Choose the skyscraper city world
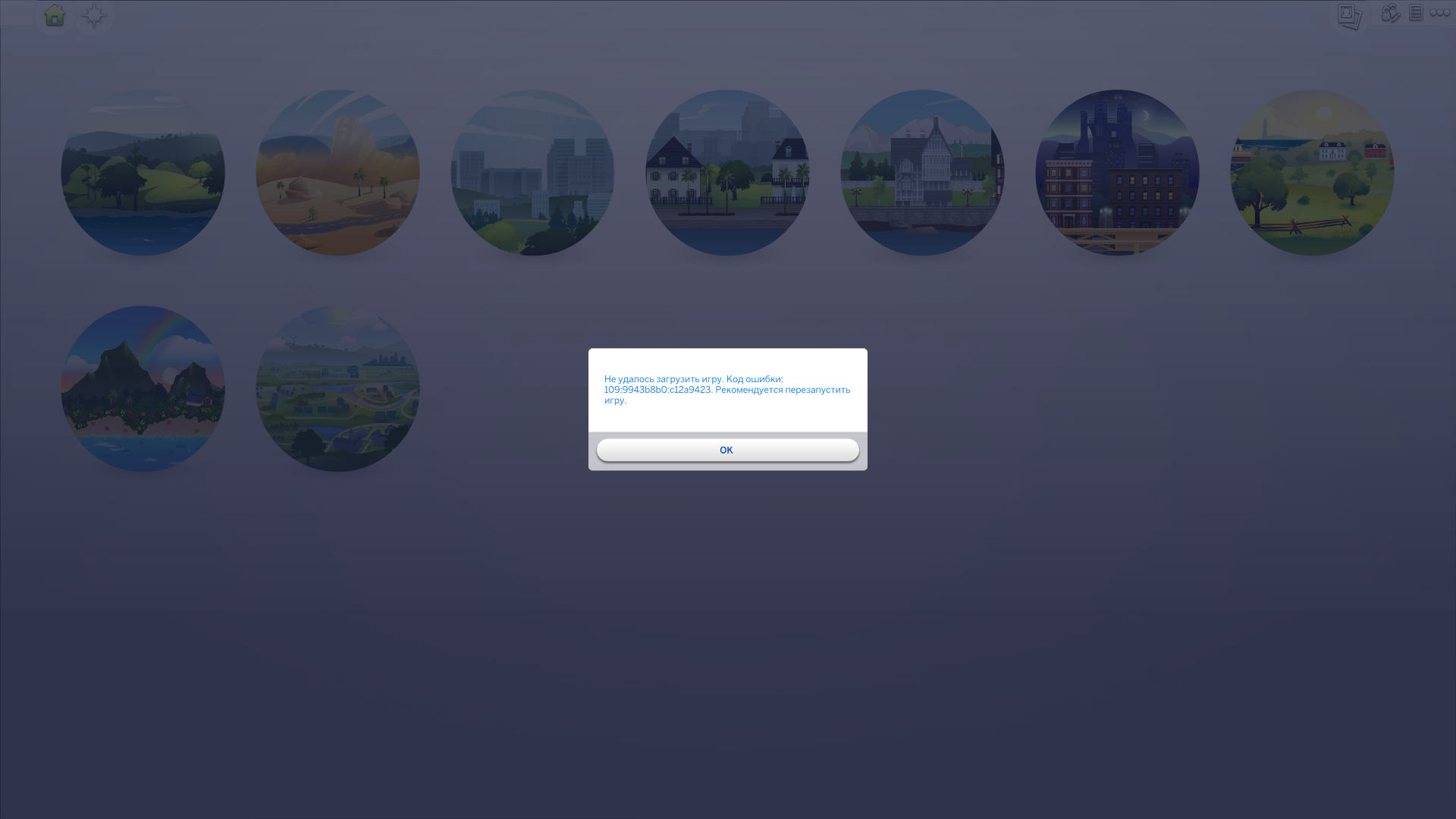Screen dimensions: 1456x819 click(x=532, y=173)
